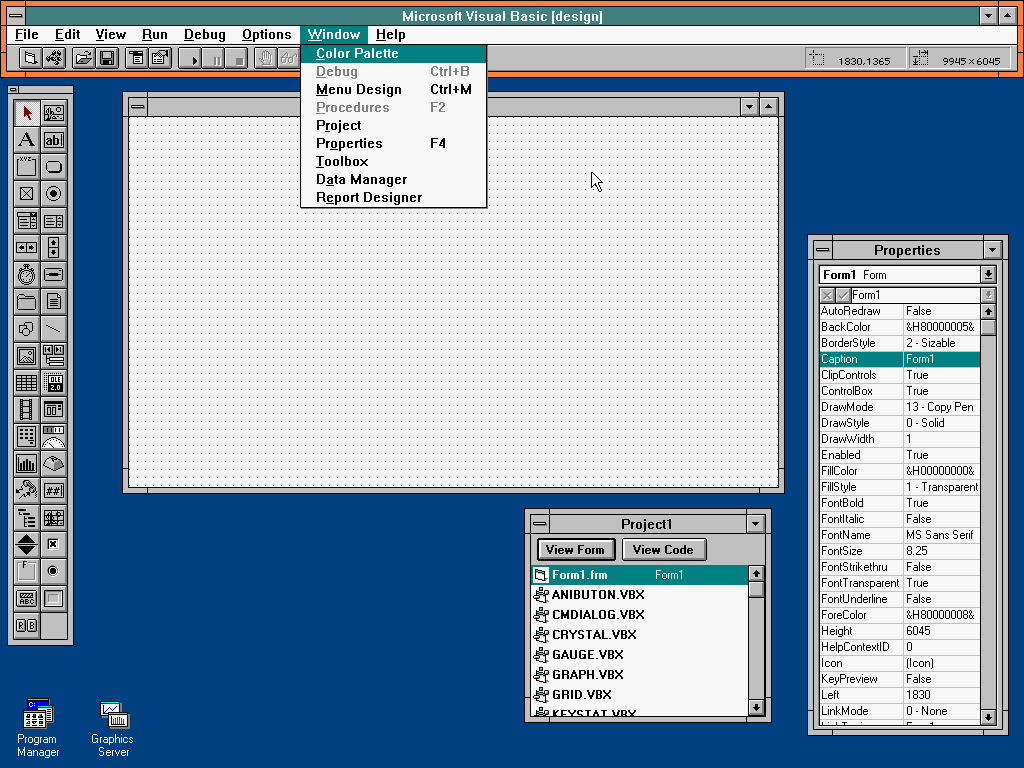Select the Frame tool (xyz box)
1024x768 pixels.
point(27,167)
